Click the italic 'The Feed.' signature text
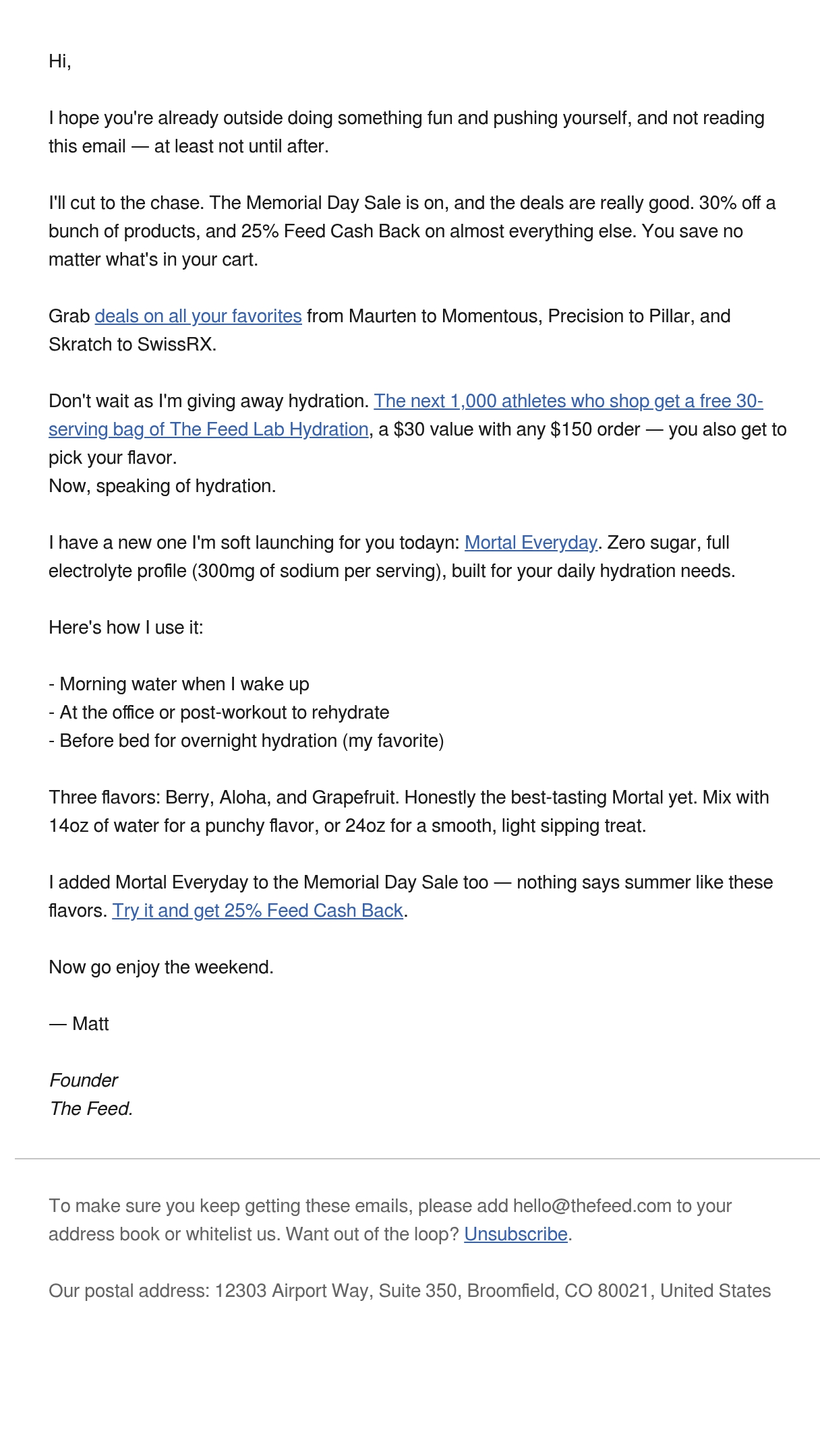 91,1109
